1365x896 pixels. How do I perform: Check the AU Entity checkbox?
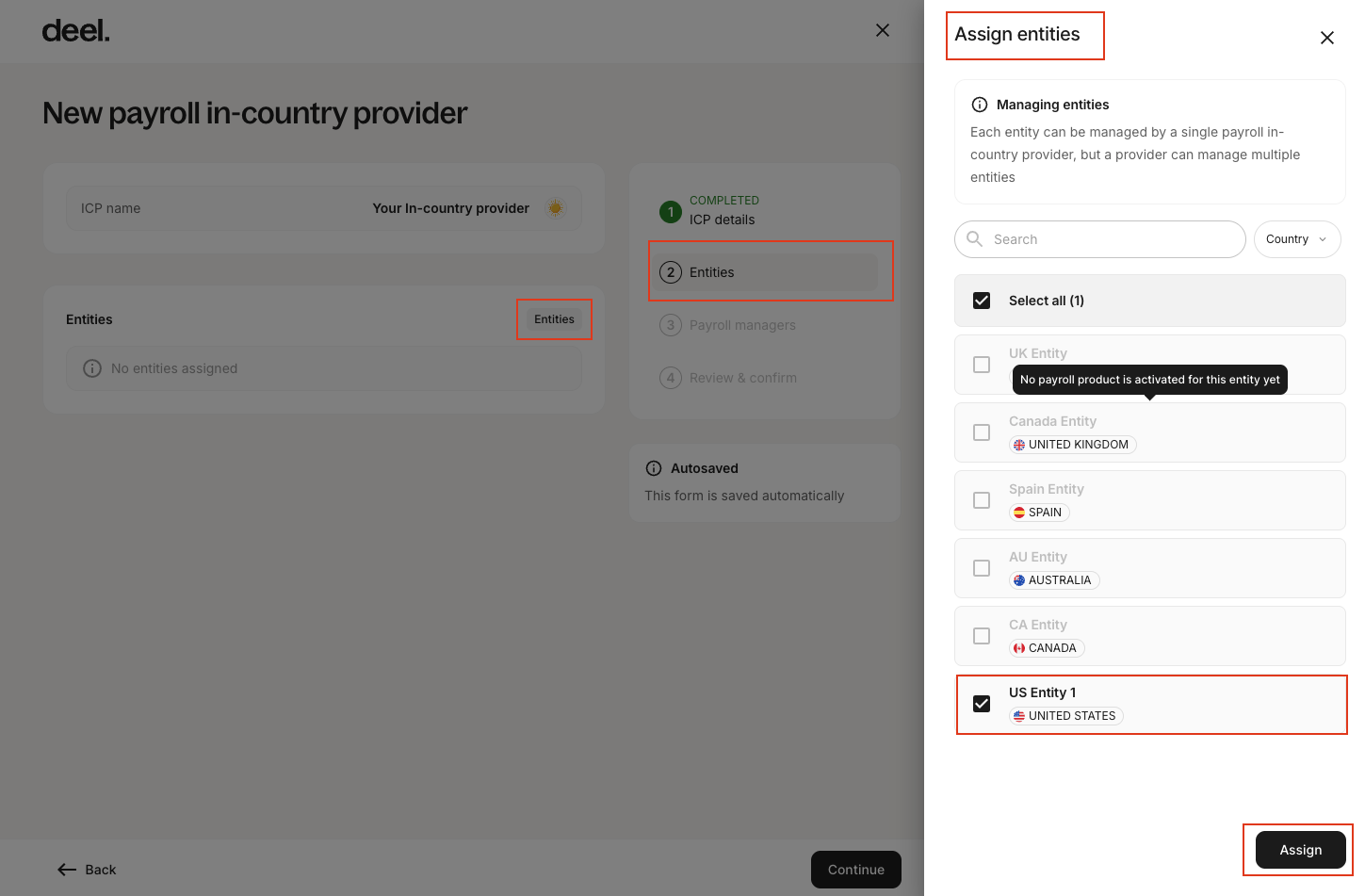click(x=982, y=568)
